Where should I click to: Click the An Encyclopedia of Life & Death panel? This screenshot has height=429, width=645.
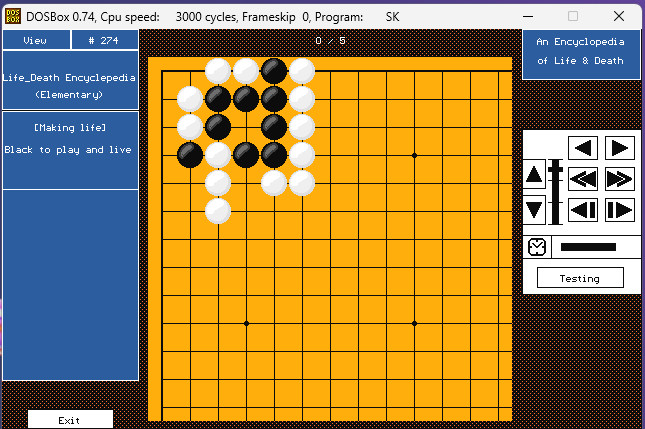pos(580,54)
